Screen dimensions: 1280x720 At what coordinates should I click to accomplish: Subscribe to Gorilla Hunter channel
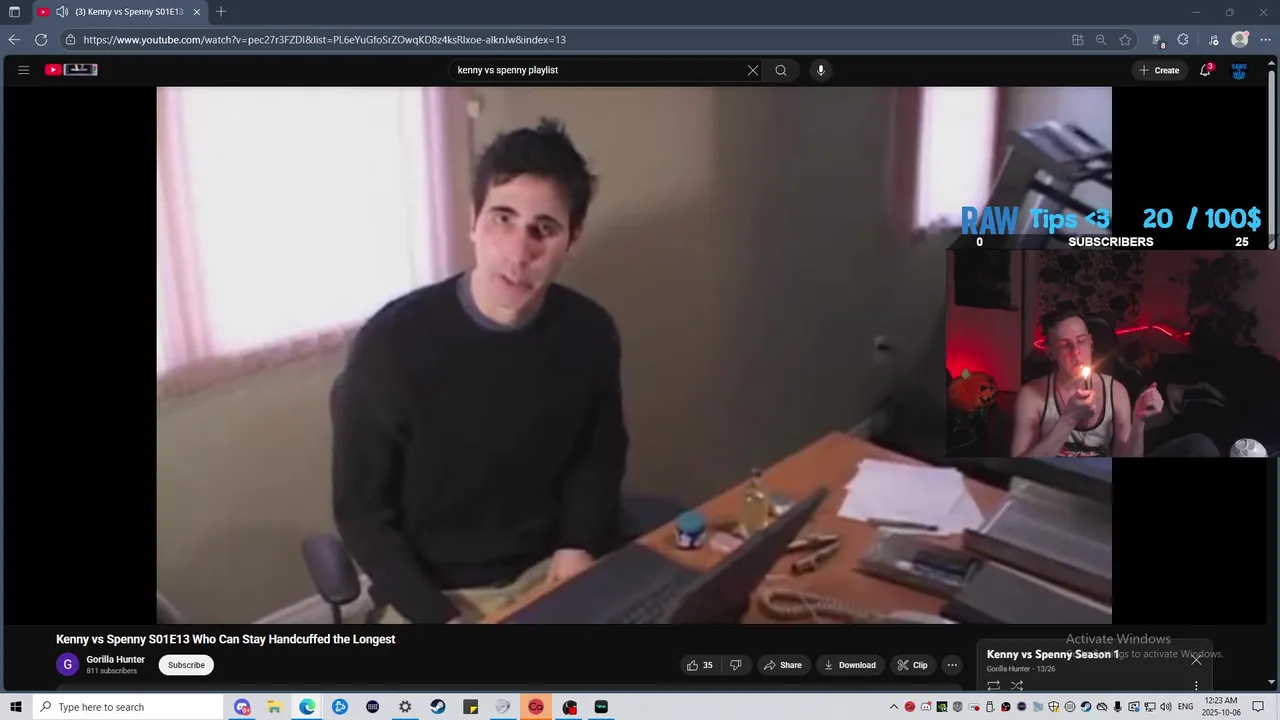[186, 665]
